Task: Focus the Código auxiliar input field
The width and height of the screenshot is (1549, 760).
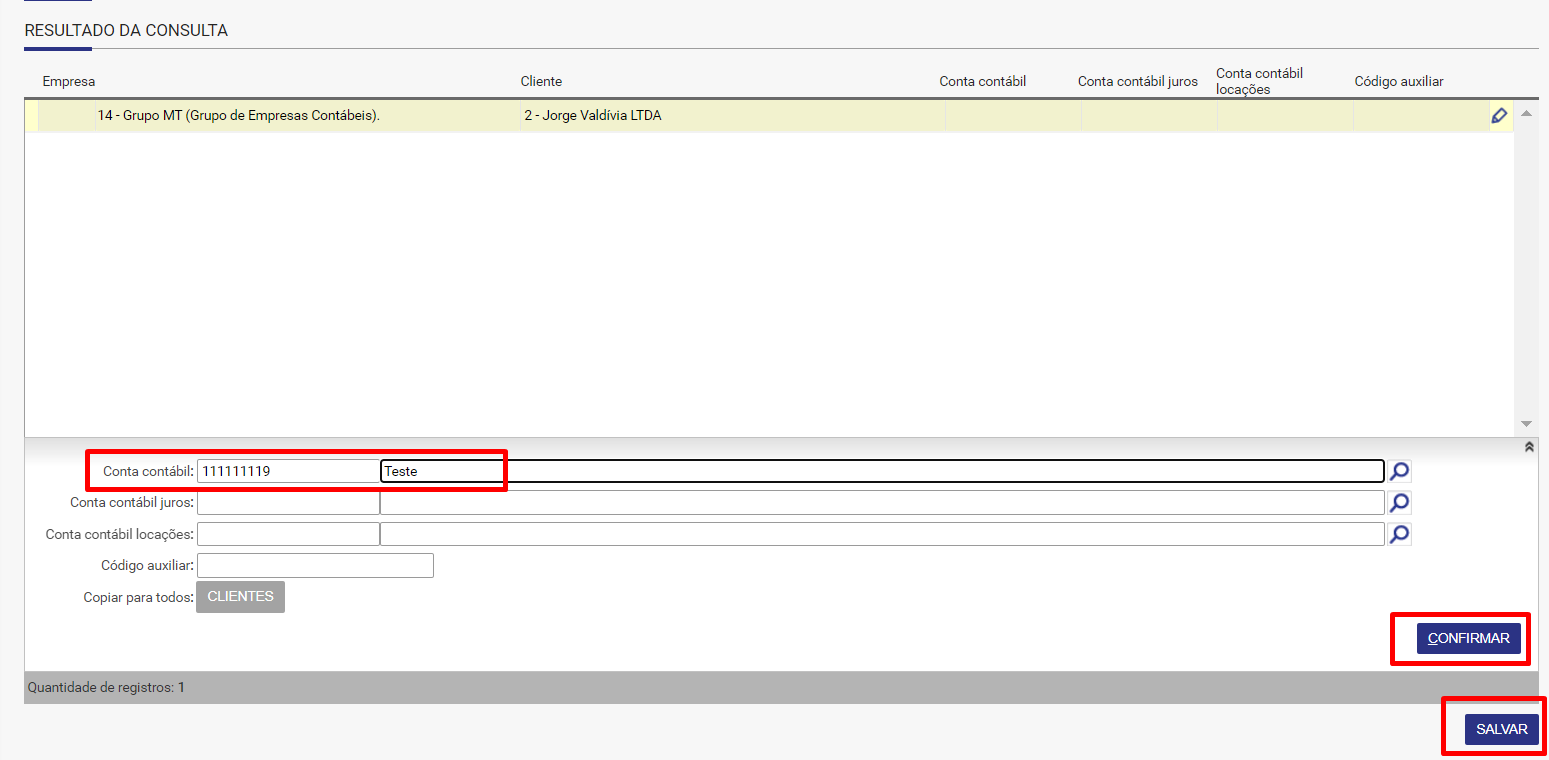Action: [x=315, y=565]
